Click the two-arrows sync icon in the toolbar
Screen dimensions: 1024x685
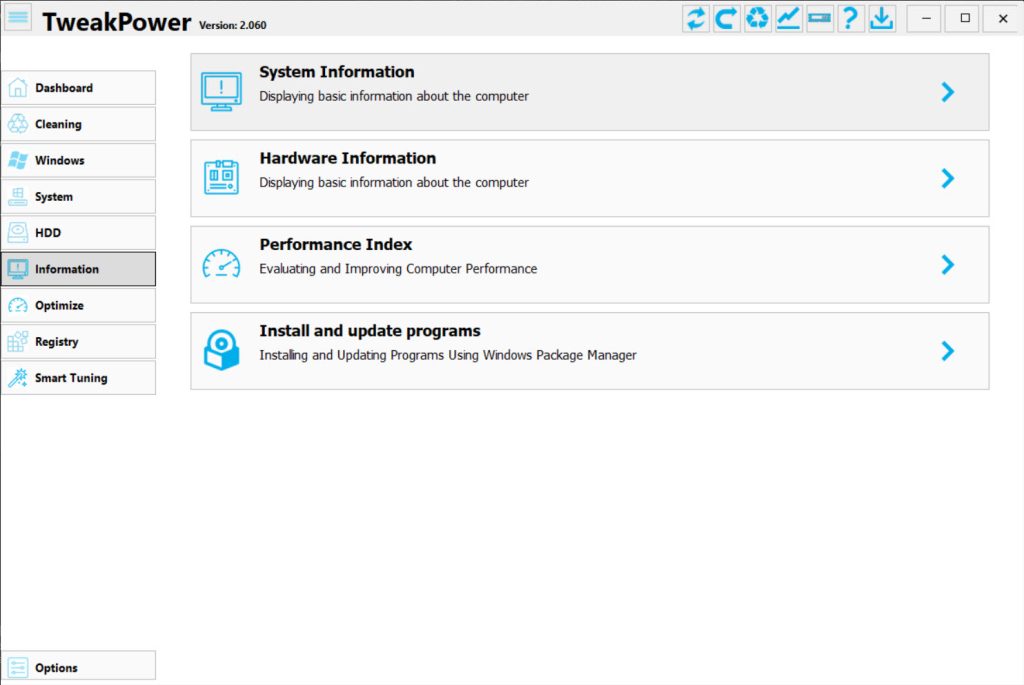click(x=696, y=18)
